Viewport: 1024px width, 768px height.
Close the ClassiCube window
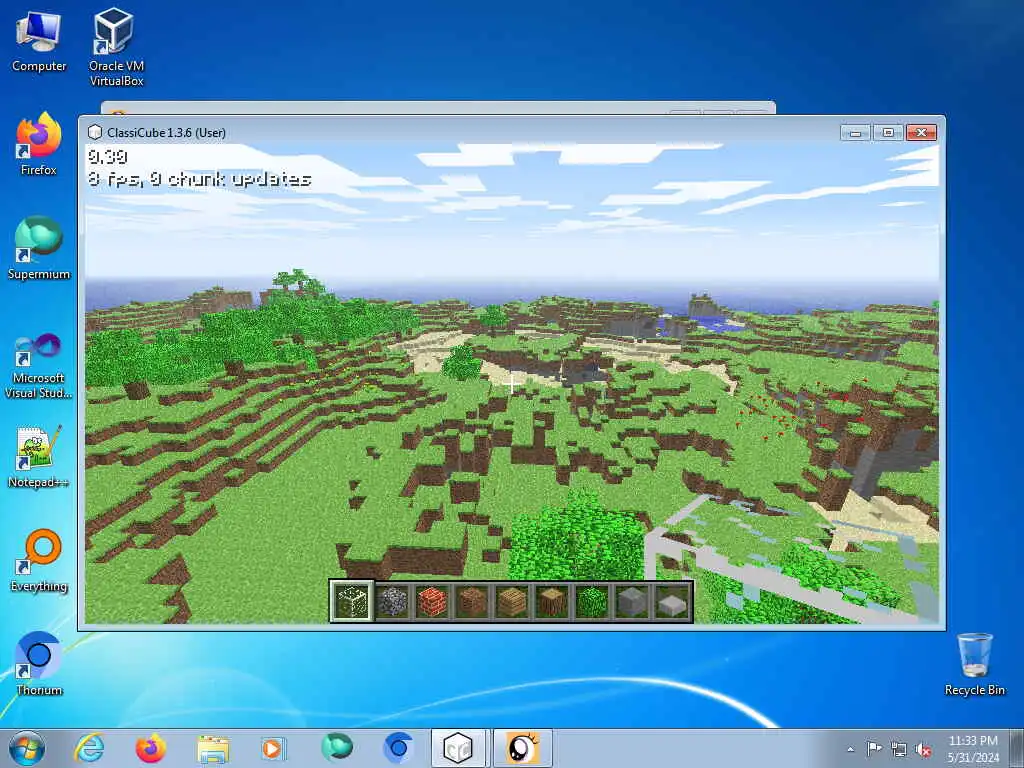pos(921,133)
